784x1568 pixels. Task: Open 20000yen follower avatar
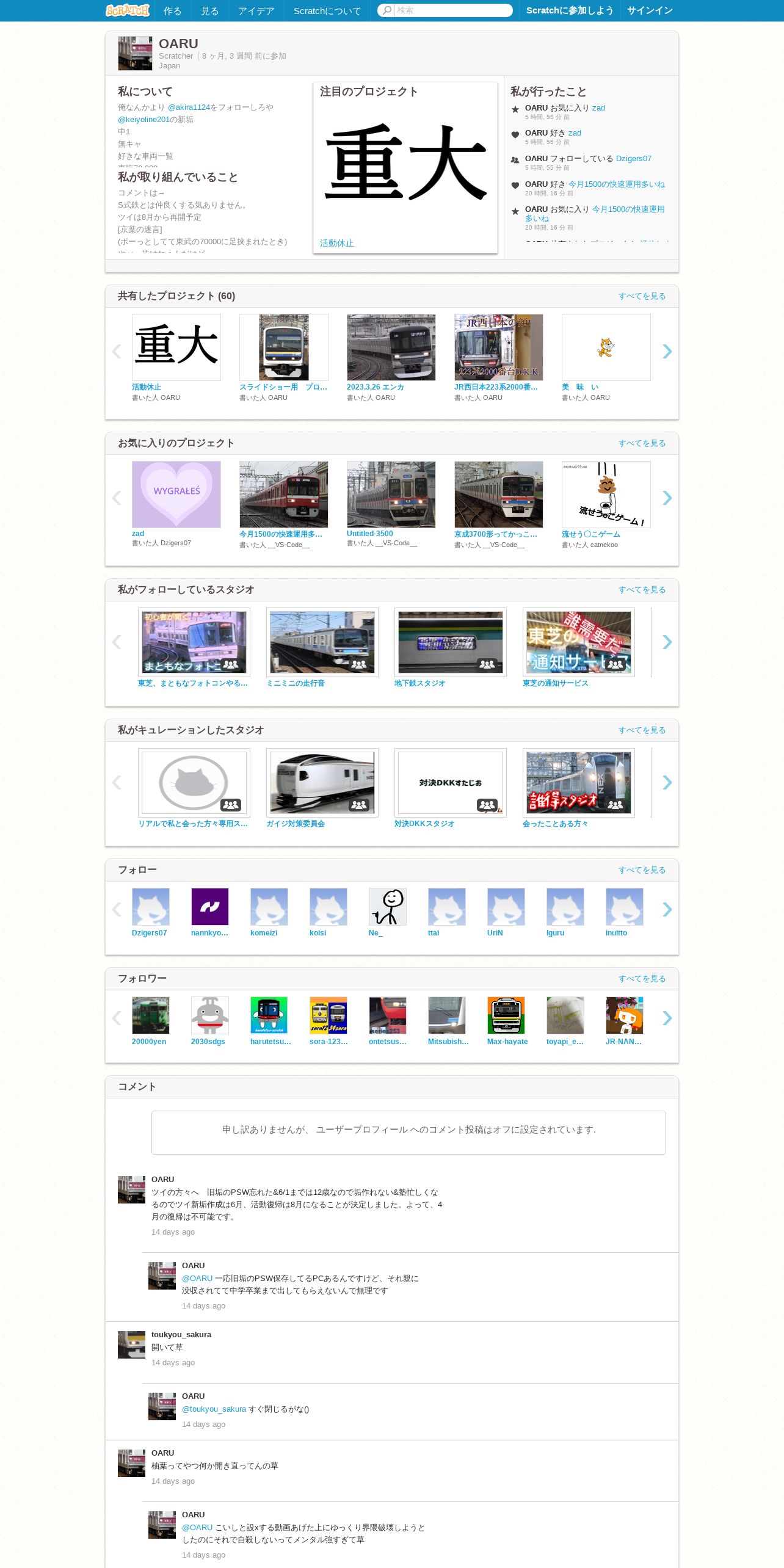pos(150,1015)
